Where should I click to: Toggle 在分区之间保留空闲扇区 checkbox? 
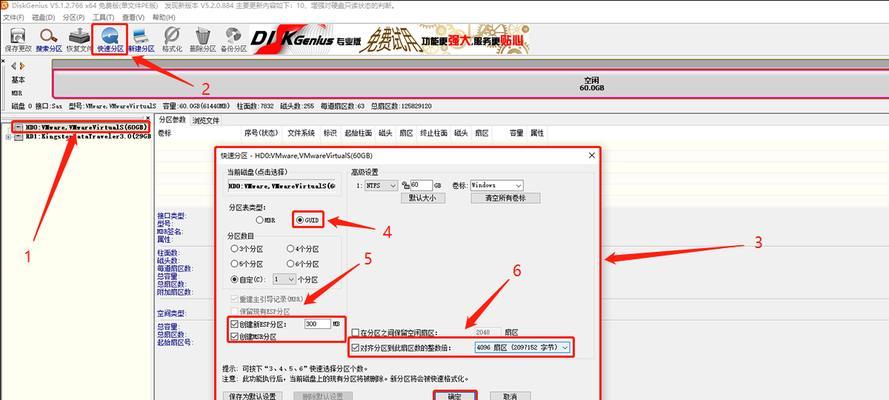[x=355, y=333]
